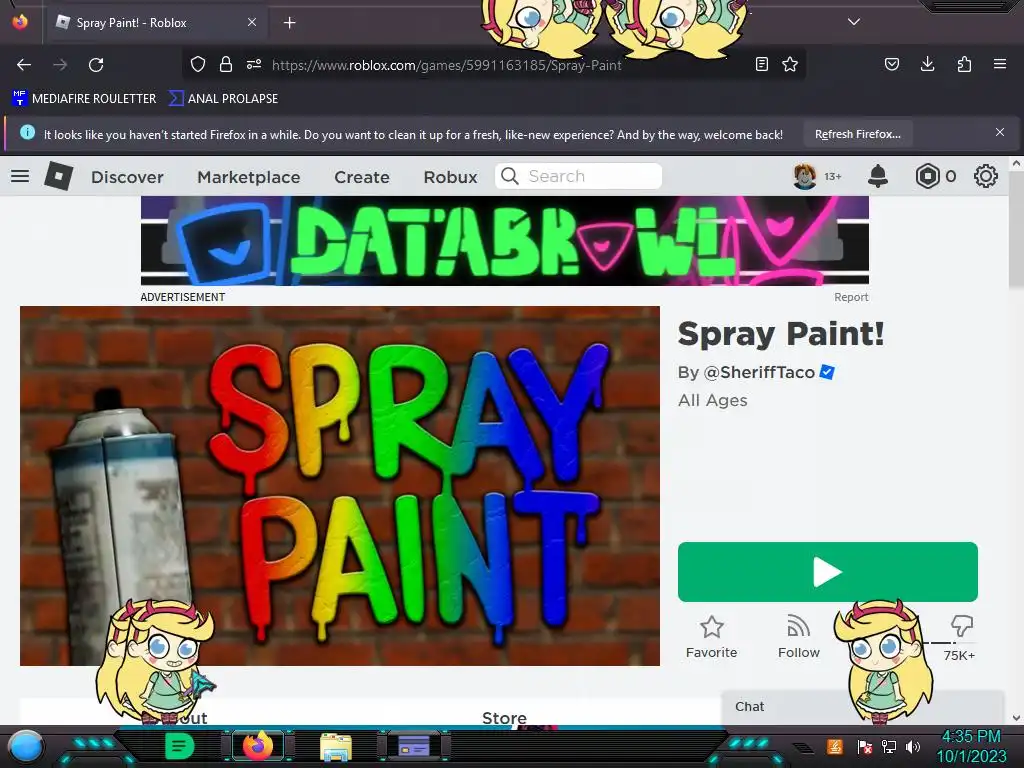Open tracking protection shield icon
Image resolution: width=1024 pixels, height=768 pixels.
point(198,64)
